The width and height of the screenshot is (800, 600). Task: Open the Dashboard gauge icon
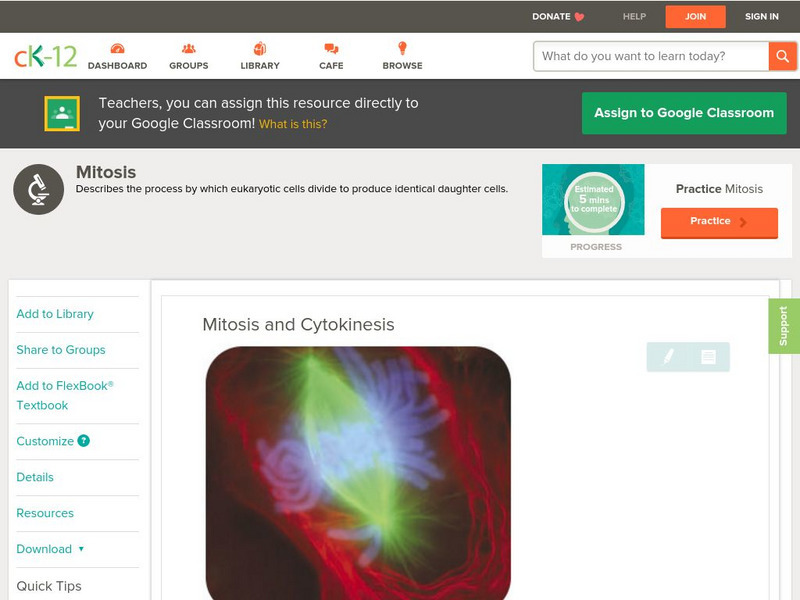pos(117,48)
